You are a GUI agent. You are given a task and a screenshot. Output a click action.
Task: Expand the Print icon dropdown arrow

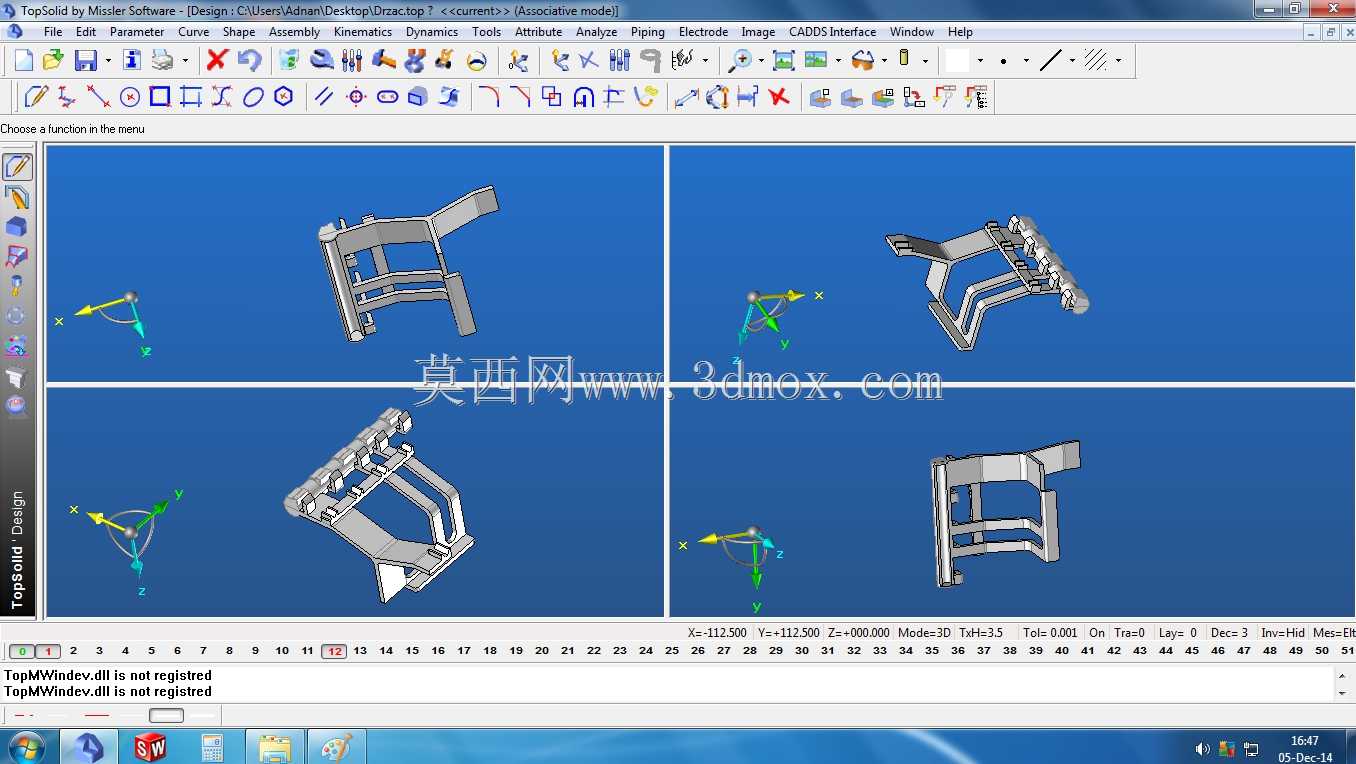coord(185,61)
